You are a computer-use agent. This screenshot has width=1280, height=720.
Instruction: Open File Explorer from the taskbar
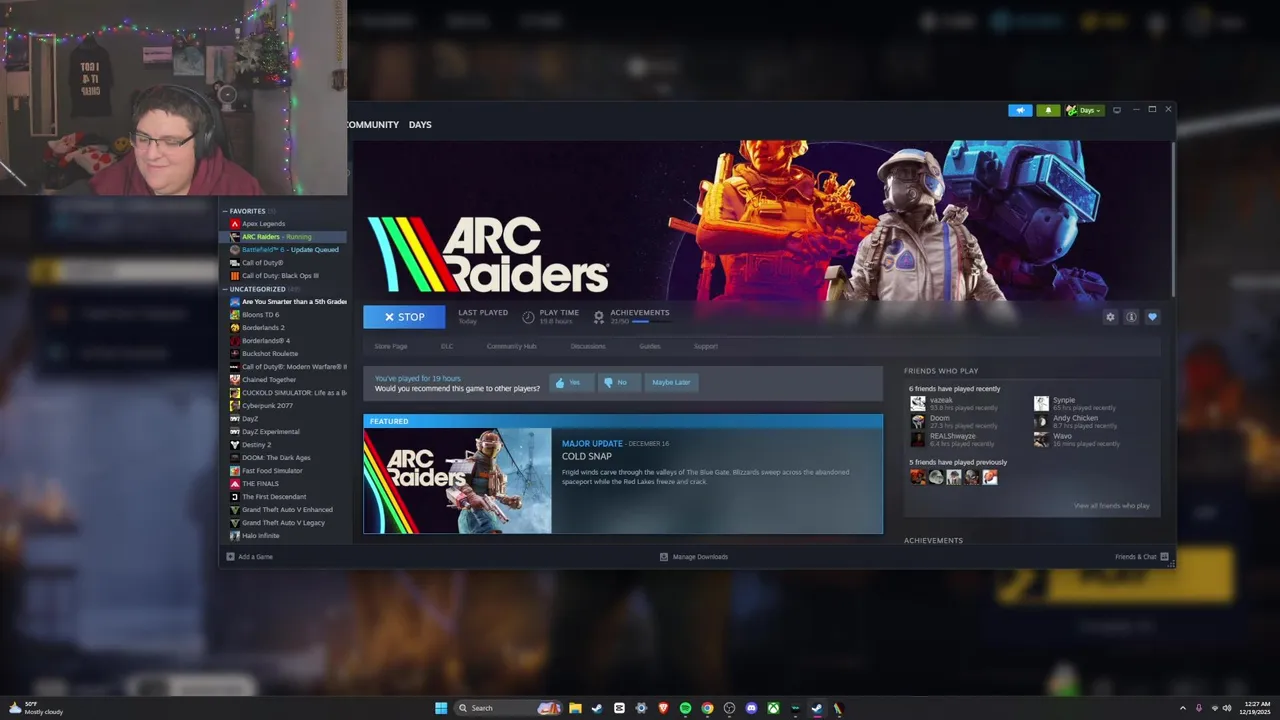(x=575, y=708)
